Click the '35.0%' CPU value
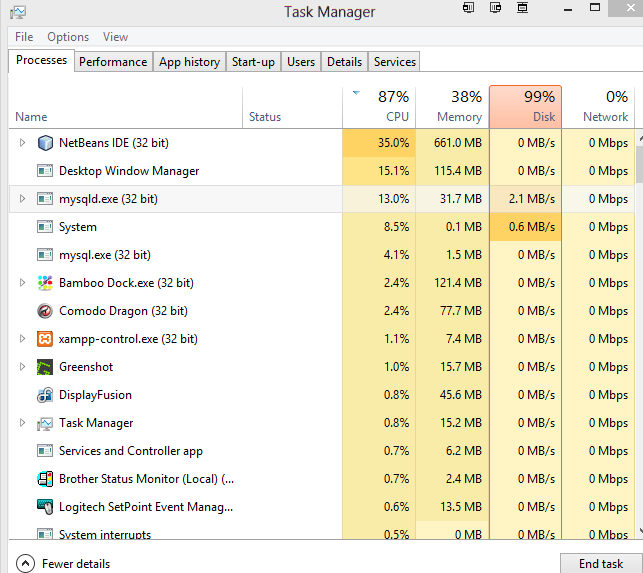 (x=393, y=143)
